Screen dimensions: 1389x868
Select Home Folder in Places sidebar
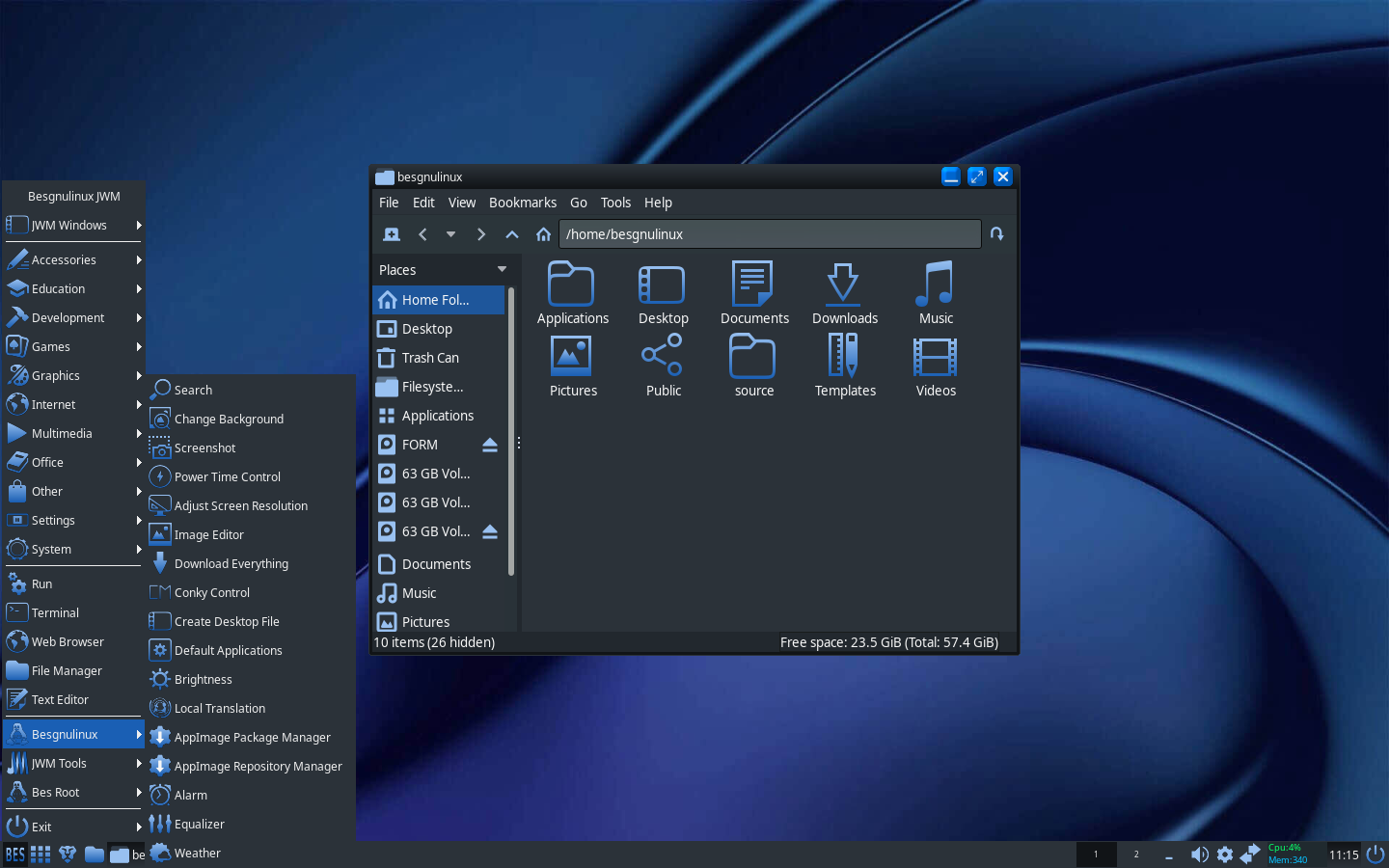click(x=439, y=300)
